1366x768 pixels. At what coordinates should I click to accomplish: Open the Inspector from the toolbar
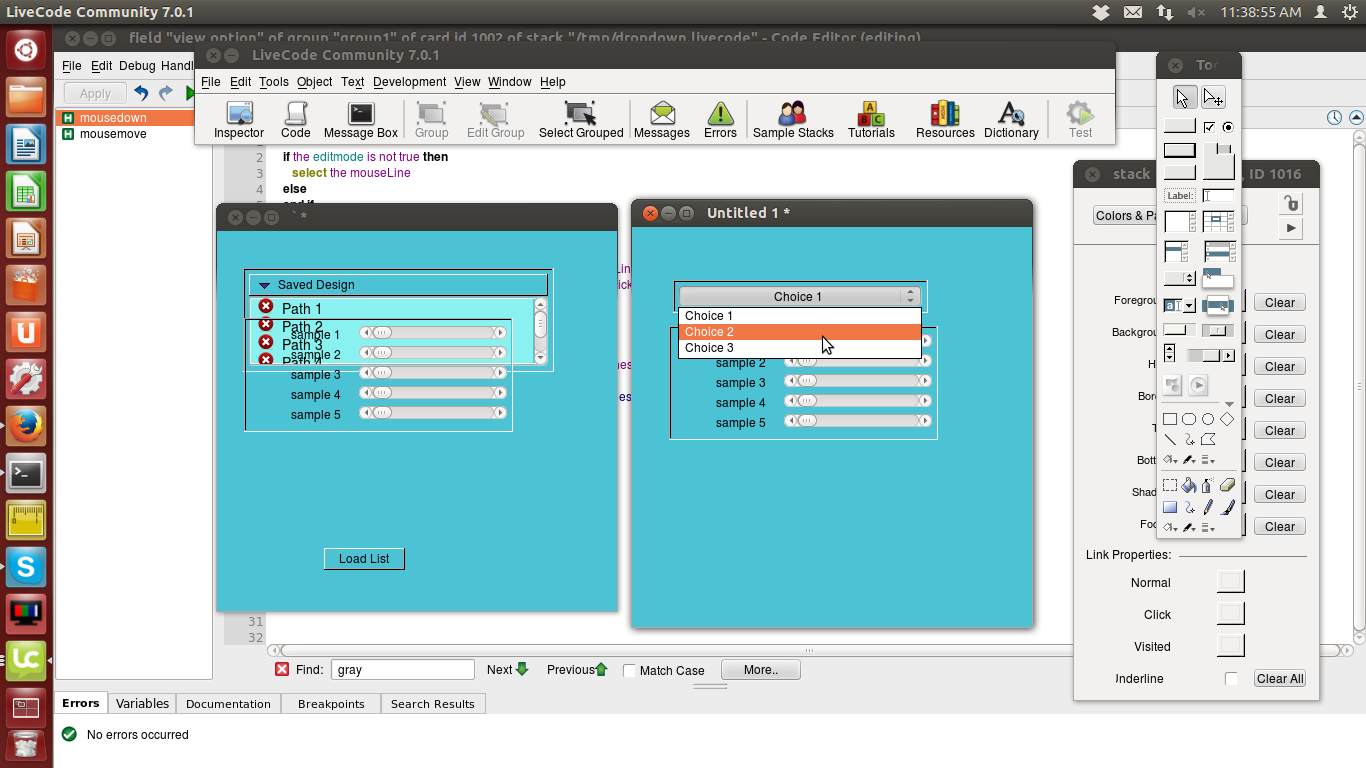coord(239,119)
